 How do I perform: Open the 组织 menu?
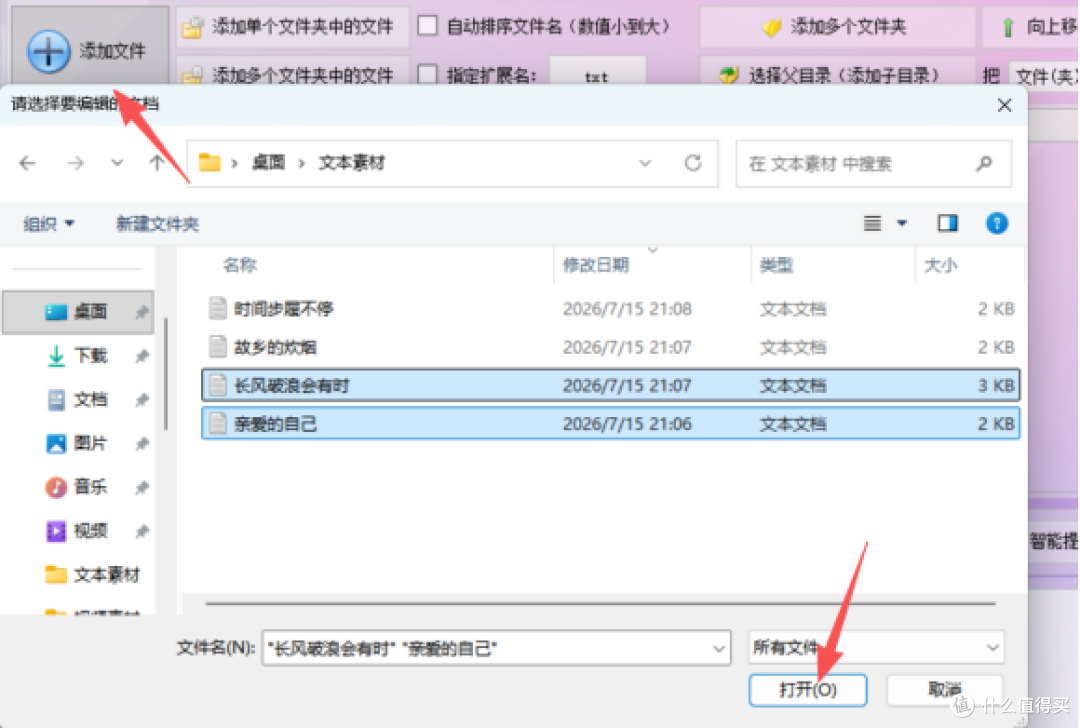coord(48,224)
